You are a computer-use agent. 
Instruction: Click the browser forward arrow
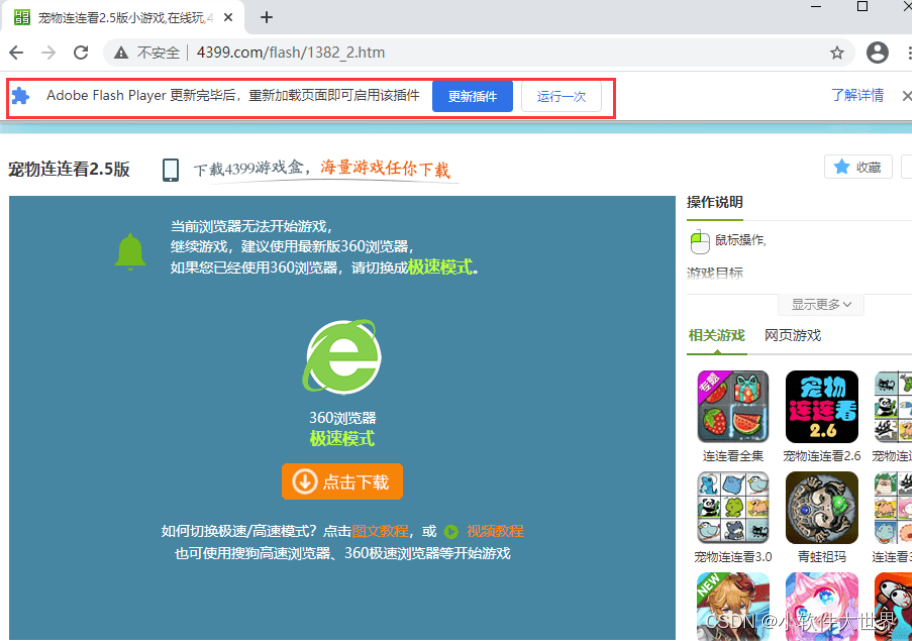click(49, 53)
